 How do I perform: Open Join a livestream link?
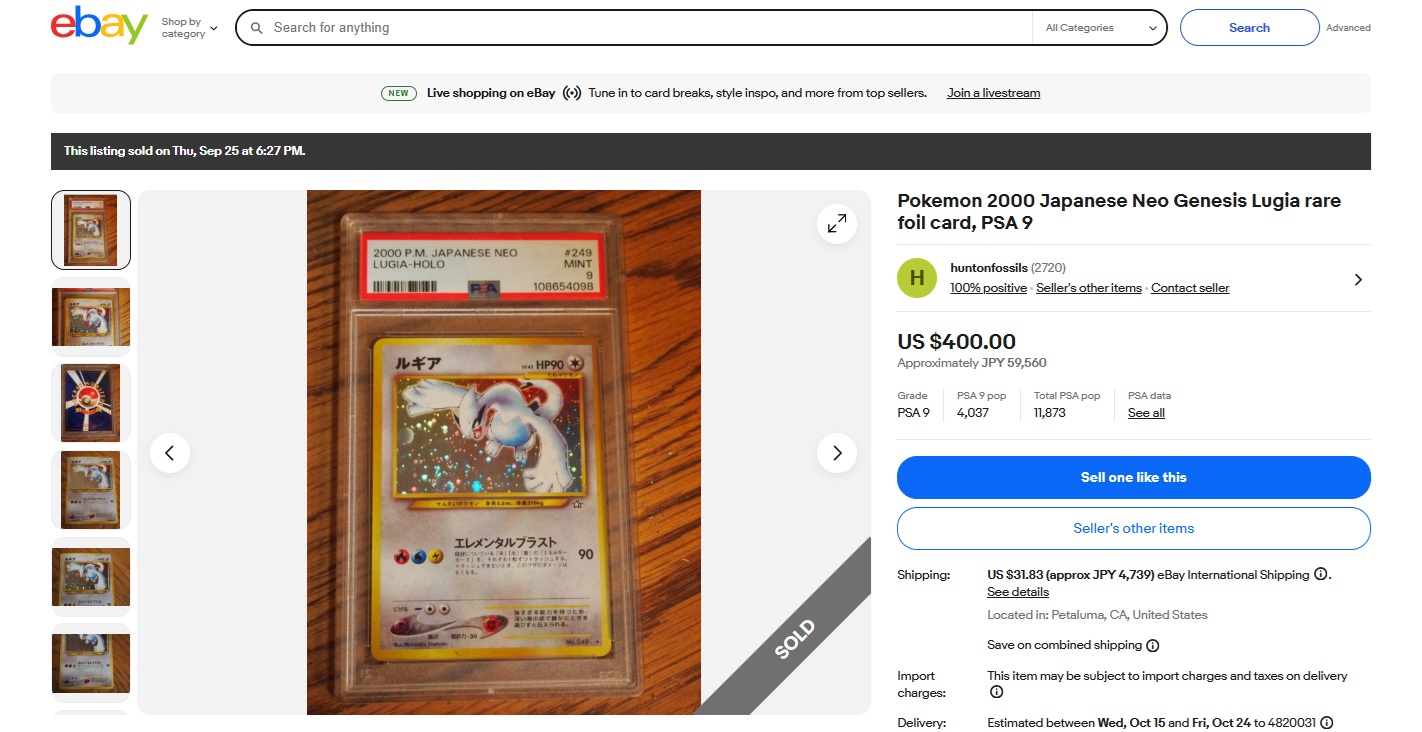pyautogui.click(x=993, y=93)
